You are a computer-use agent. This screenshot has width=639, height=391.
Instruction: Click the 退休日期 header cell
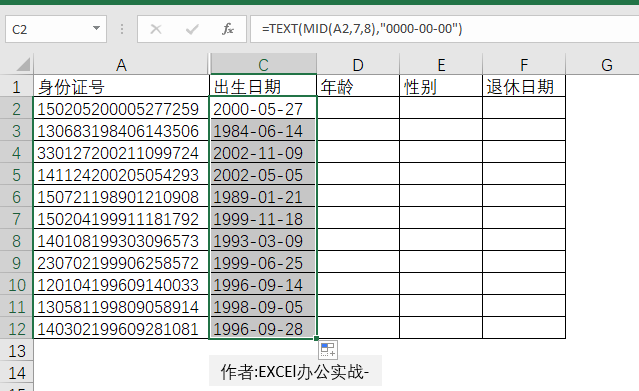click(524, 86)
